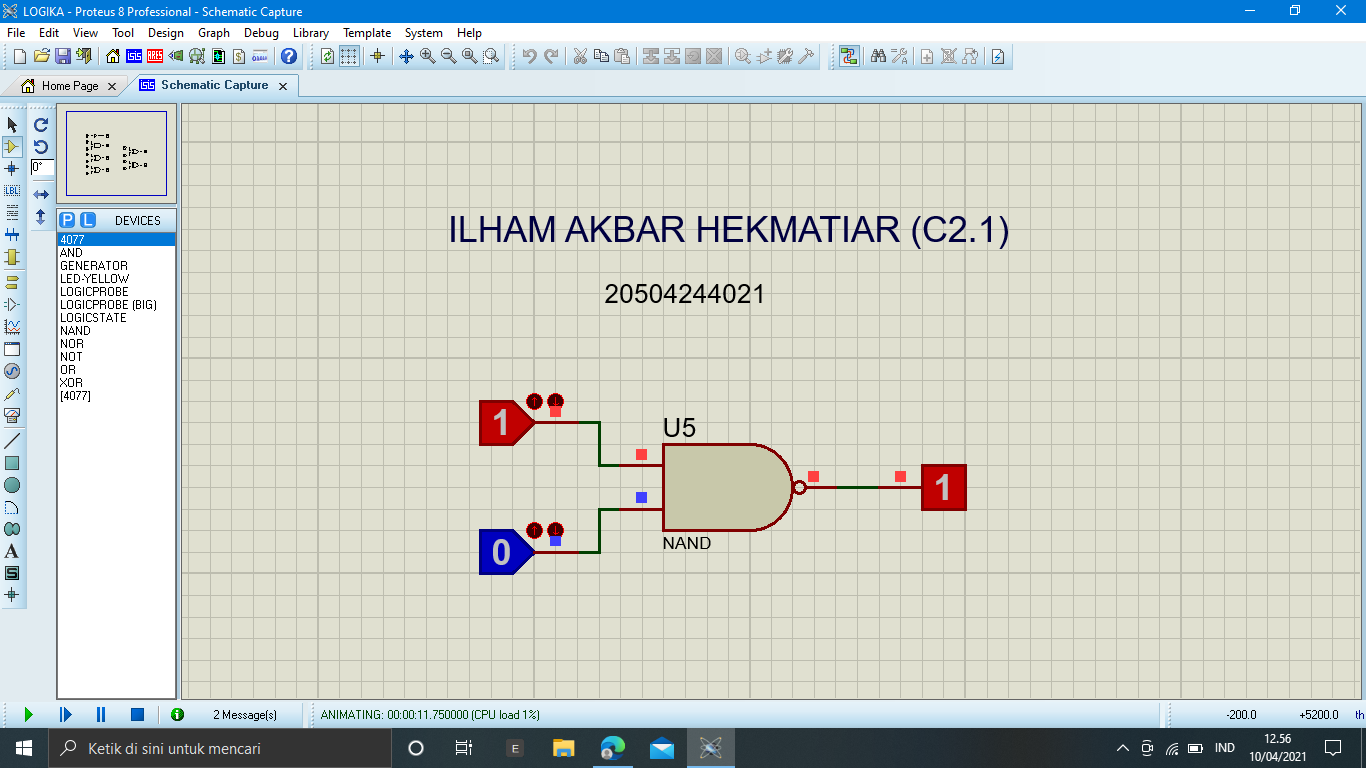The image size is (1366, 768).
Task: Click the L library manager button
Action: click(88, 220)
